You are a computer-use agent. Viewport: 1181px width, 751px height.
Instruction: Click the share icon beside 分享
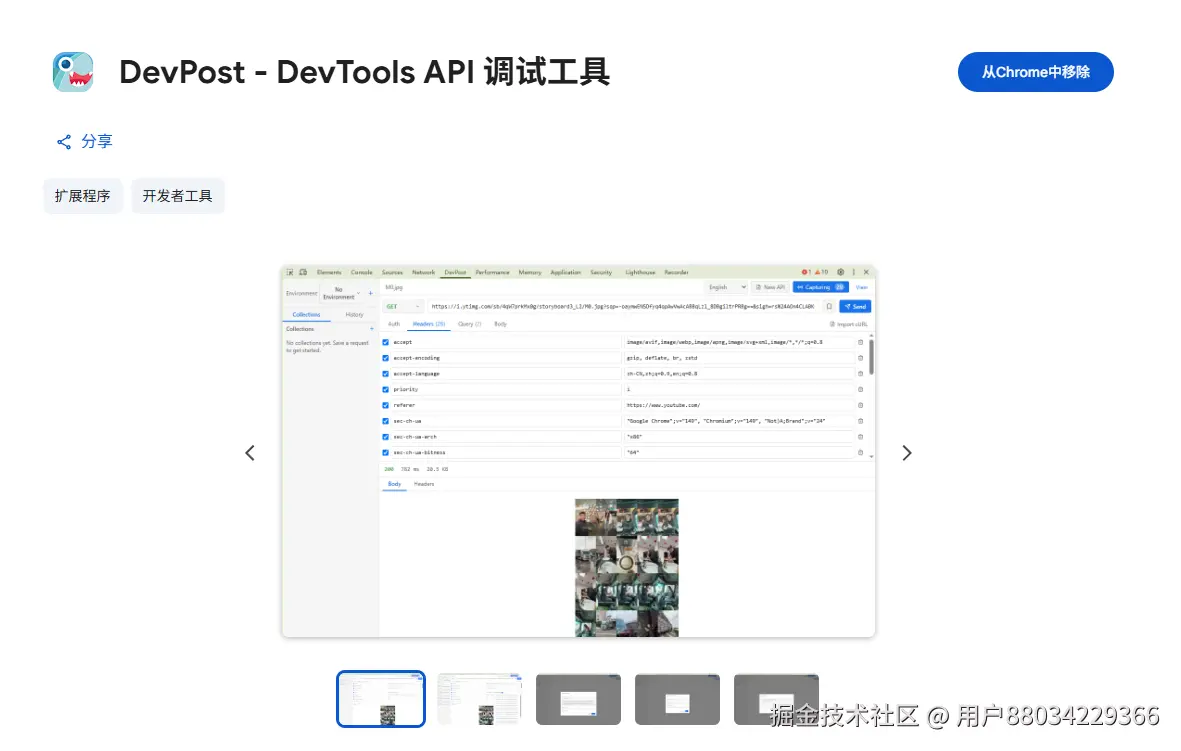[x=64, y=142]
